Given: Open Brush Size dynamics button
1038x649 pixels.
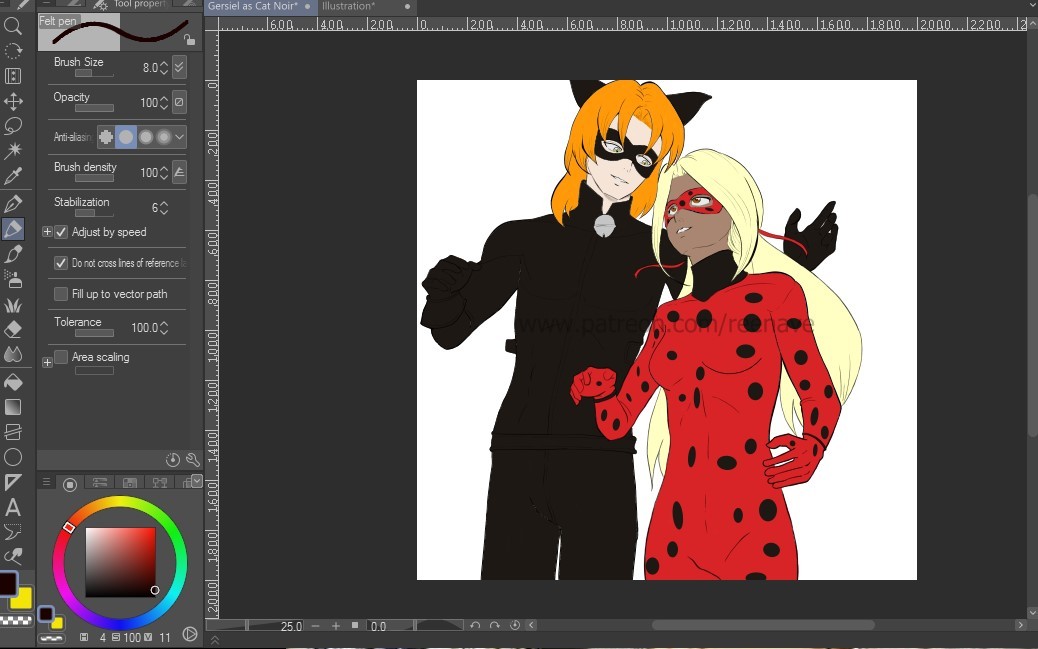Looking at the screenshot, I should click(179, 67).
